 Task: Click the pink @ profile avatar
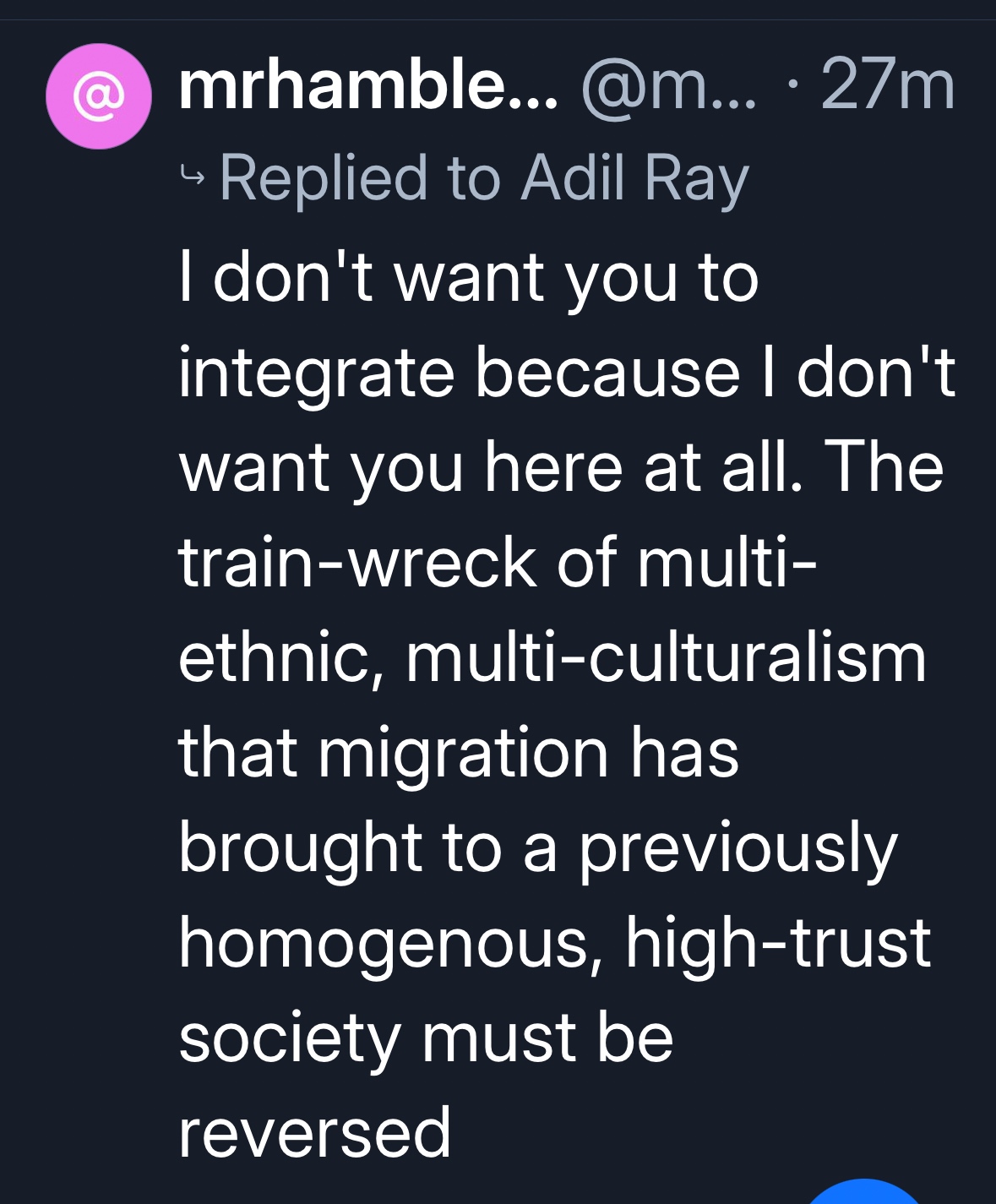click(99, 96)
